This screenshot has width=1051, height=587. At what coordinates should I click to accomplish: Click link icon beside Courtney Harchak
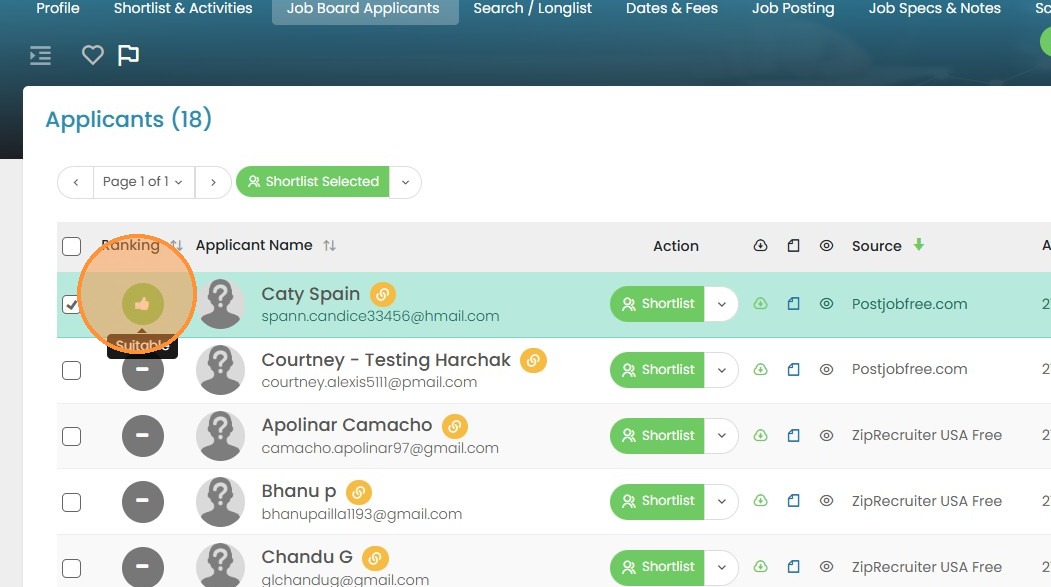coord(534,361)
